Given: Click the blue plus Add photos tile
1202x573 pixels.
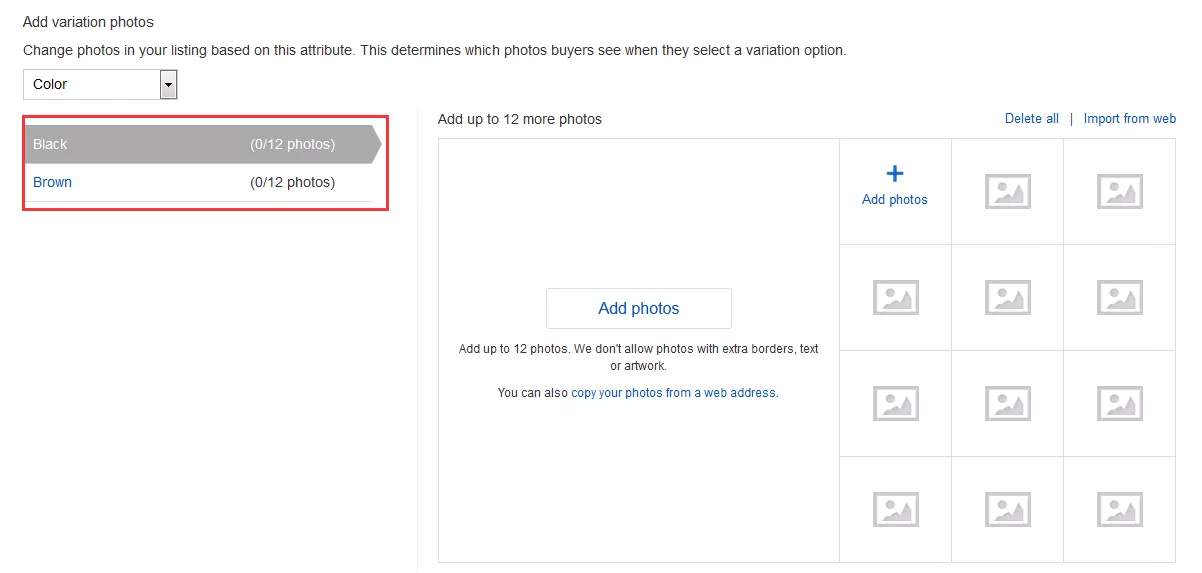Looking at the screenshot, I should coord(895,187).
